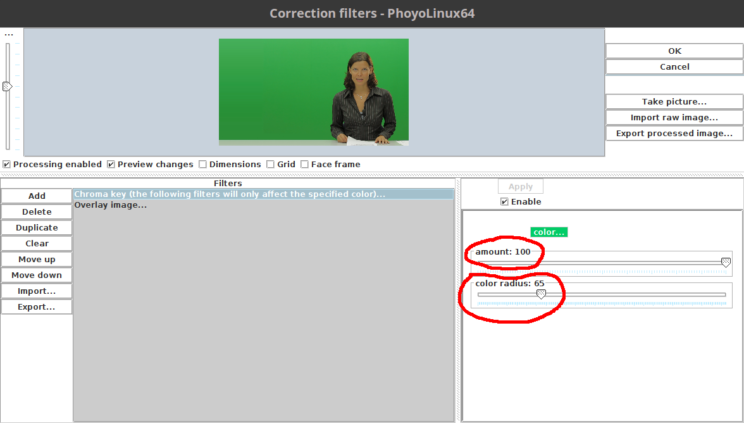Viewport: 744px width, 423px height.
Task: Clear all filters
Action: tap(37, 244)
